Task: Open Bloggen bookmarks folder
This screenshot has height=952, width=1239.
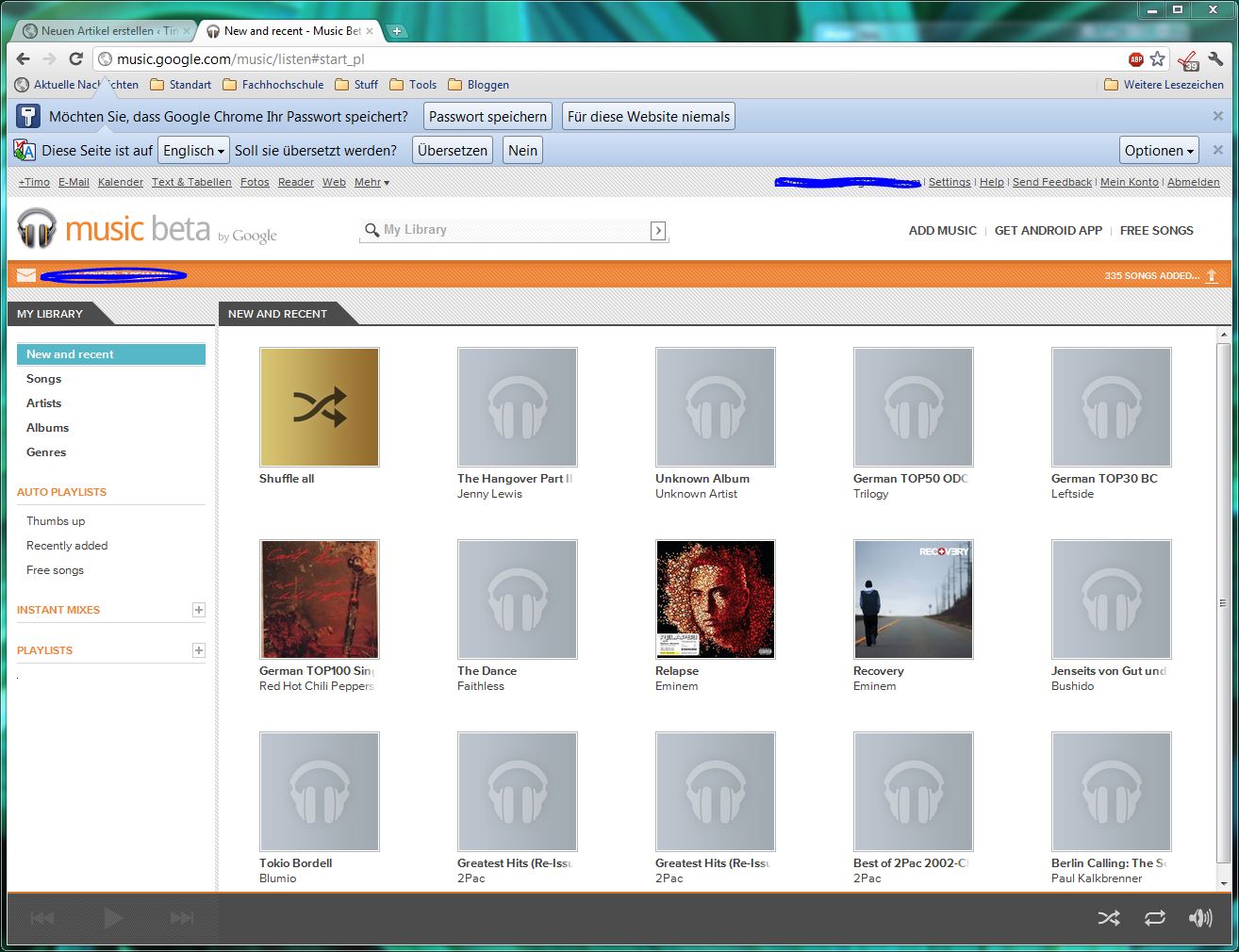Action: pyautogui.click(x=478, y=85)
